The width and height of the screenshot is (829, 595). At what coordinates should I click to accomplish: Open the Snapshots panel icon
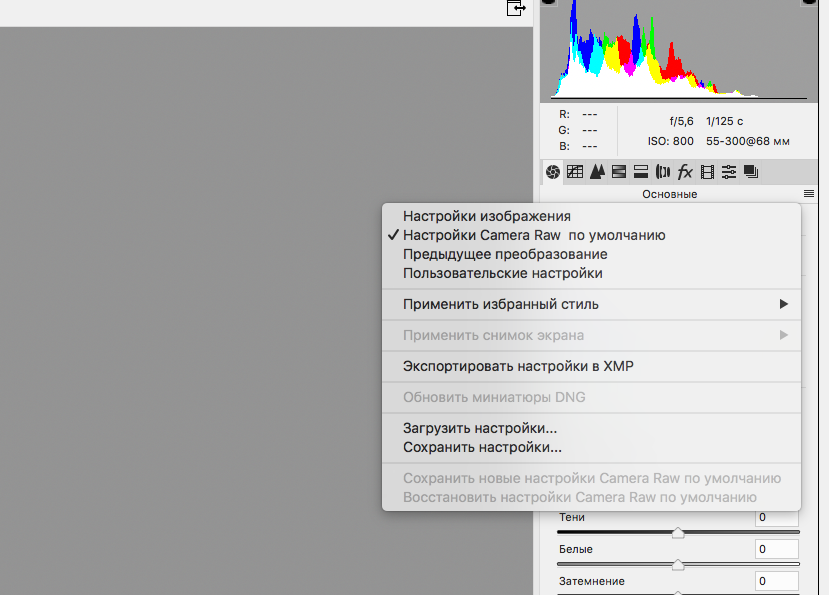751,172
